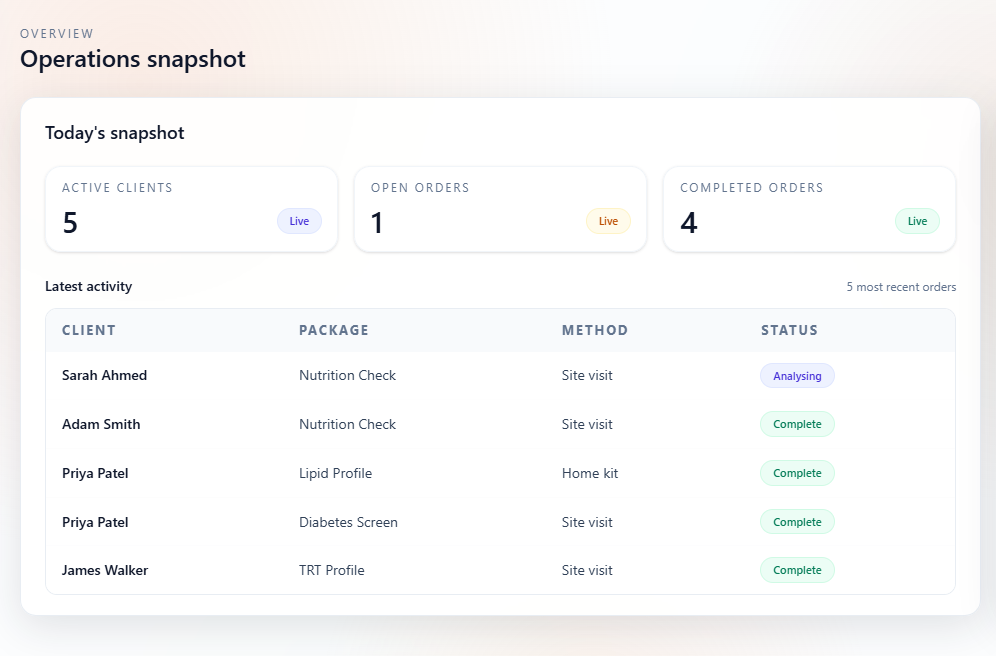The height and width of the screenshot is (656, 996).
Task: Click the Live badge on Active Clients card
Action: (299, 221)
